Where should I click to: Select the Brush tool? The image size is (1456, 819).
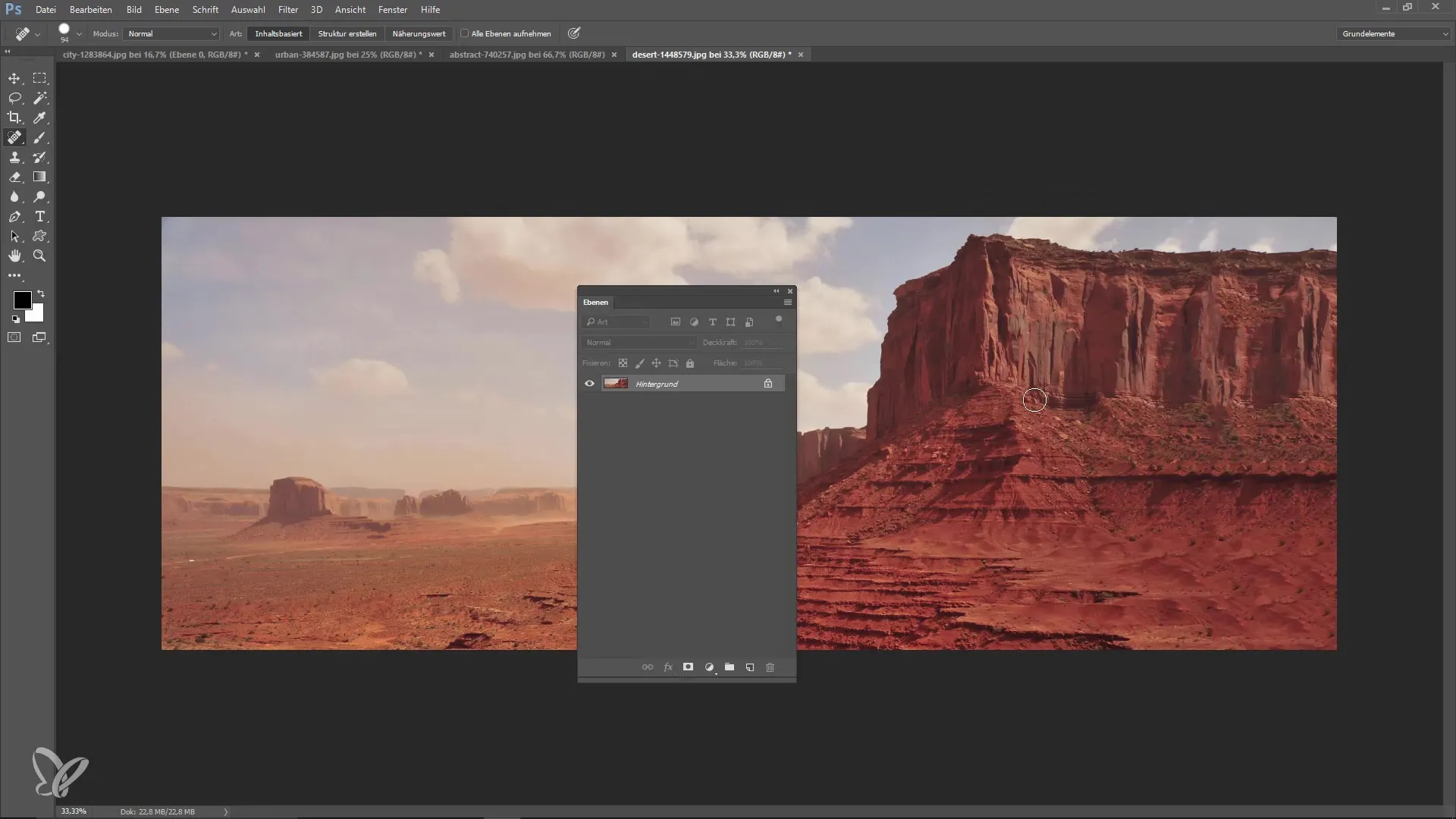[39, 137]
